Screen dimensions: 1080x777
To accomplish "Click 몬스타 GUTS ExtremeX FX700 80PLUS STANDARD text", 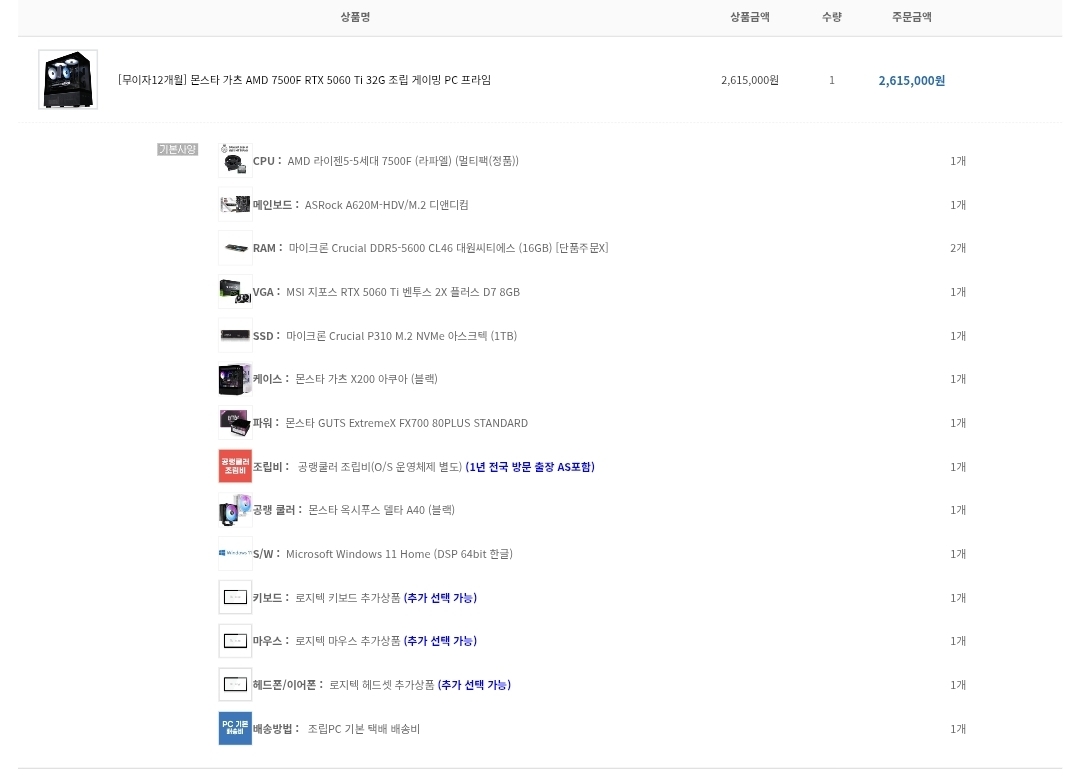I will pyautogui.click(x=406, y=423).
